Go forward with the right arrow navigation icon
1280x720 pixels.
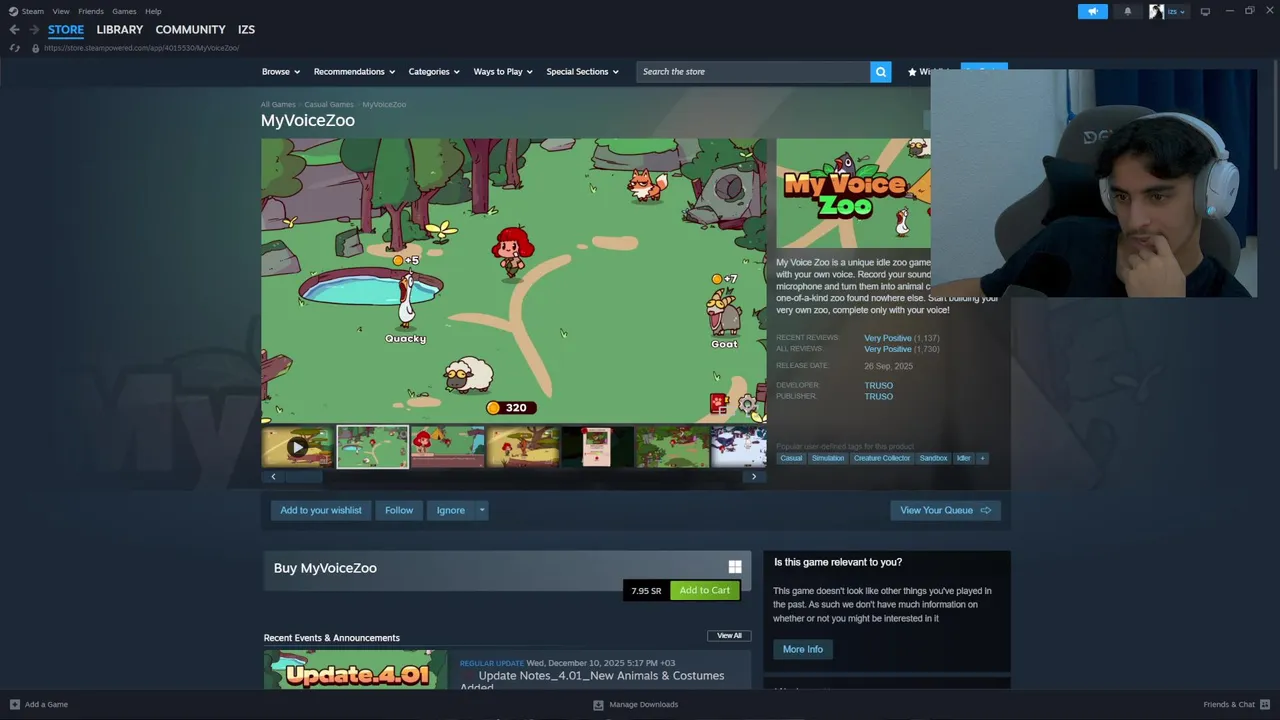point(34,30)
